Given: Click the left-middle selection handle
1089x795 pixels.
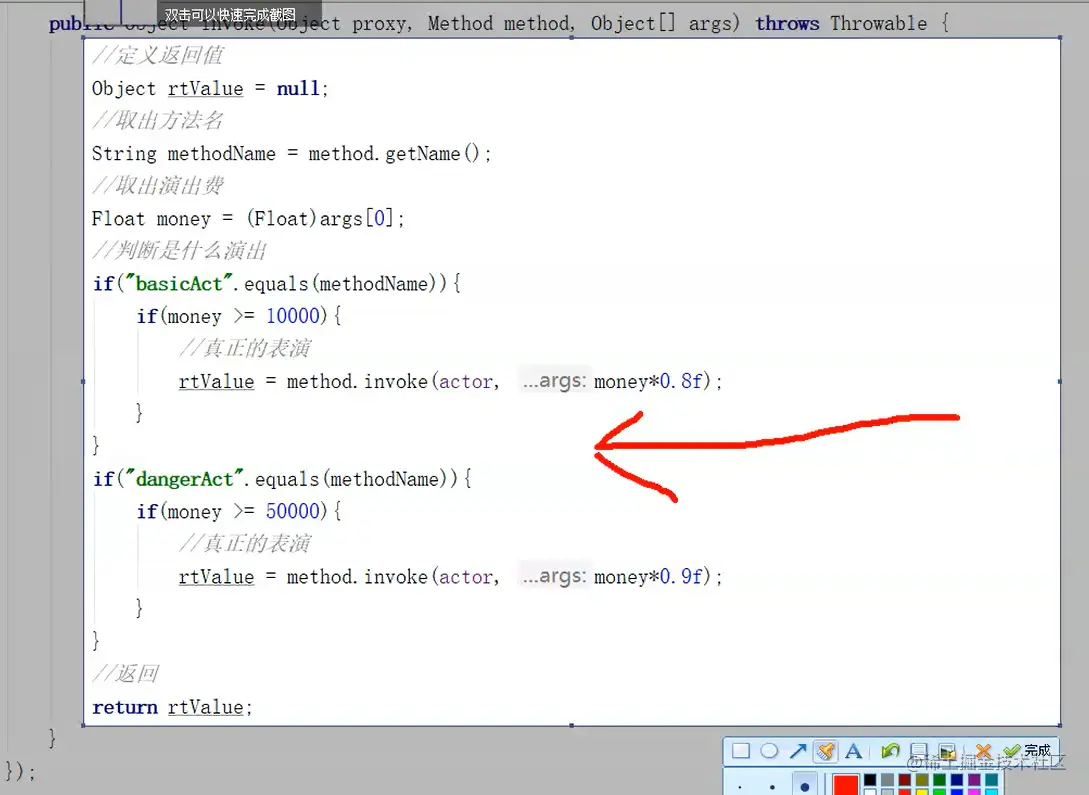Looking at the screenshot, I should tap(83, 381).
